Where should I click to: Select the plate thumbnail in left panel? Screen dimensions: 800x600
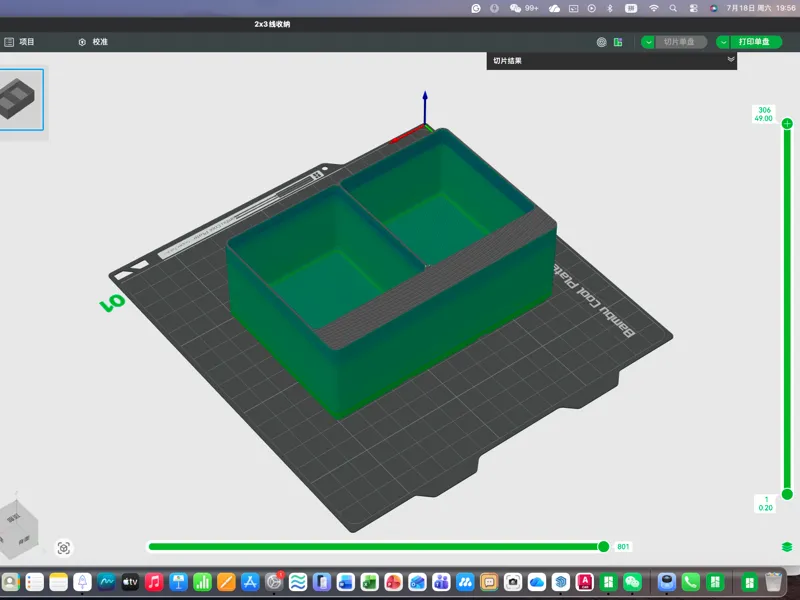(x=20, y=100)
